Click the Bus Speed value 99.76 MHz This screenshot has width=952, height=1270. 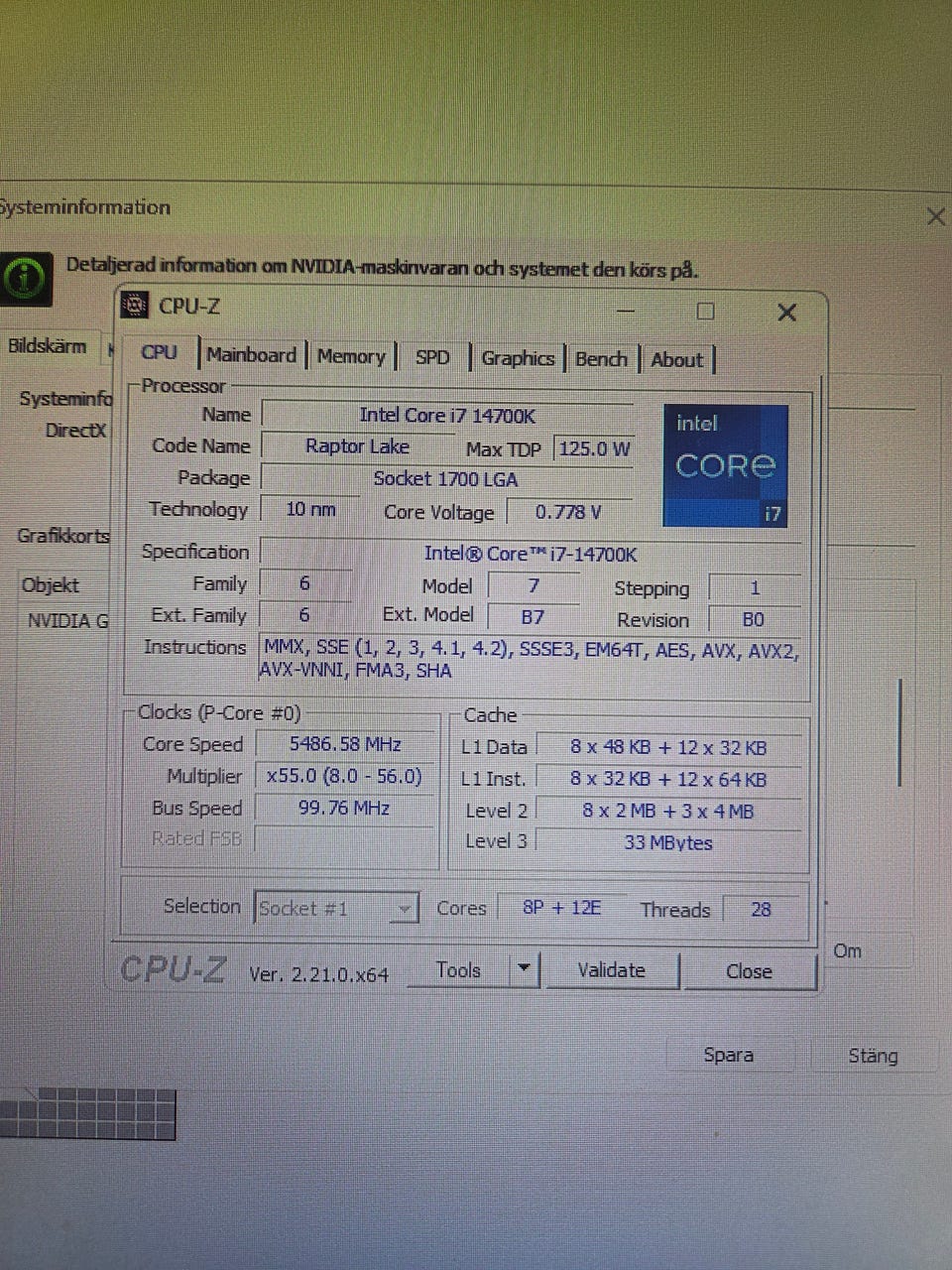344,808
